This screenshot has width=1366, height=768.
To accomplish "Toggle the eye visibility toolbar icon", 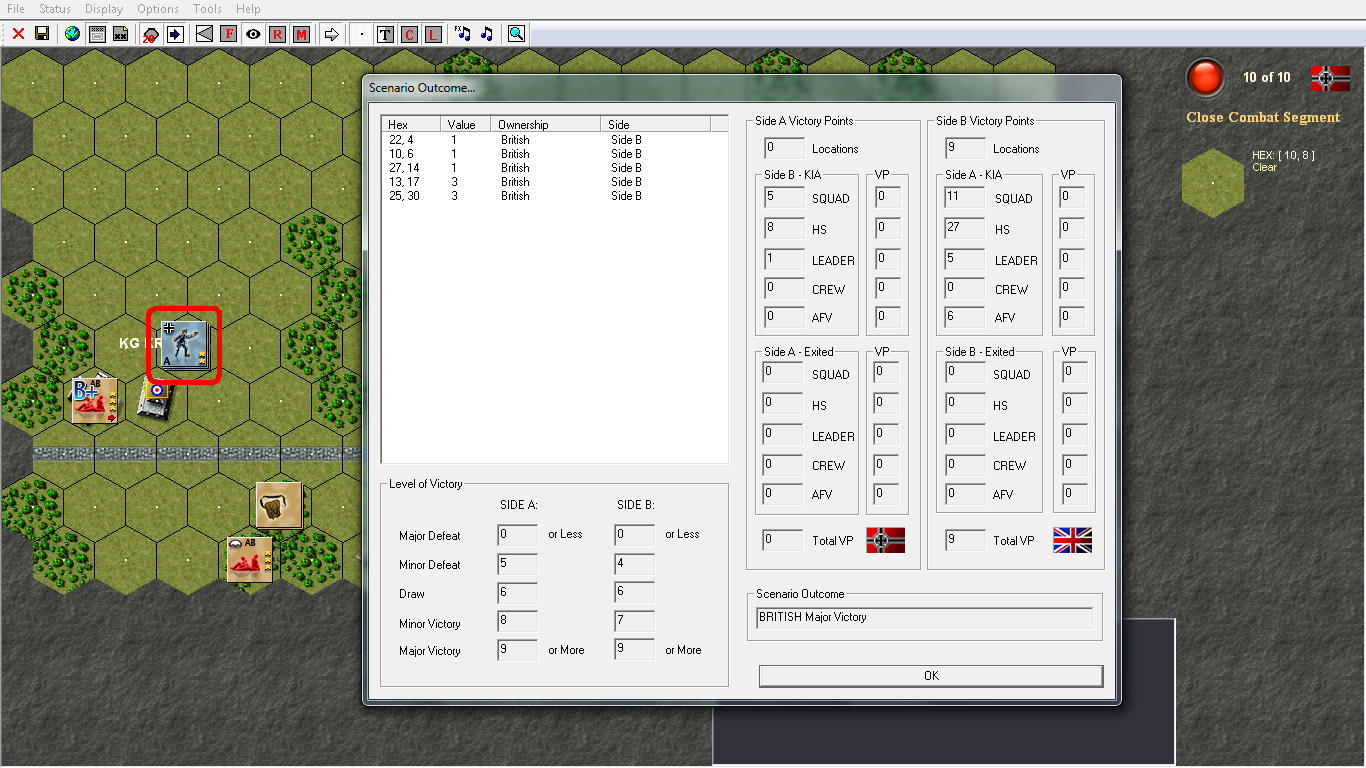I will (253, 34).
